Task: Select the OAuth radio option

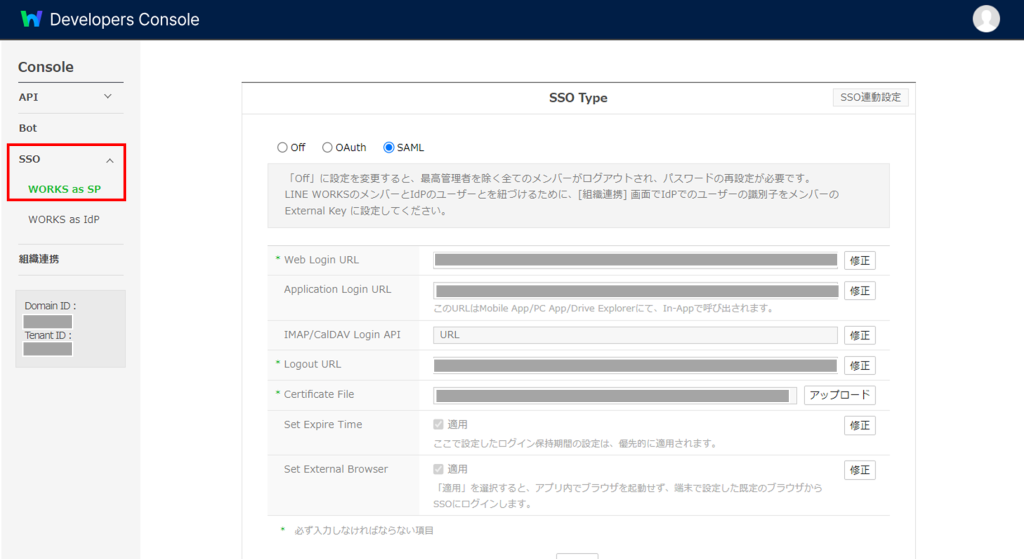Action: pos(327,148)
